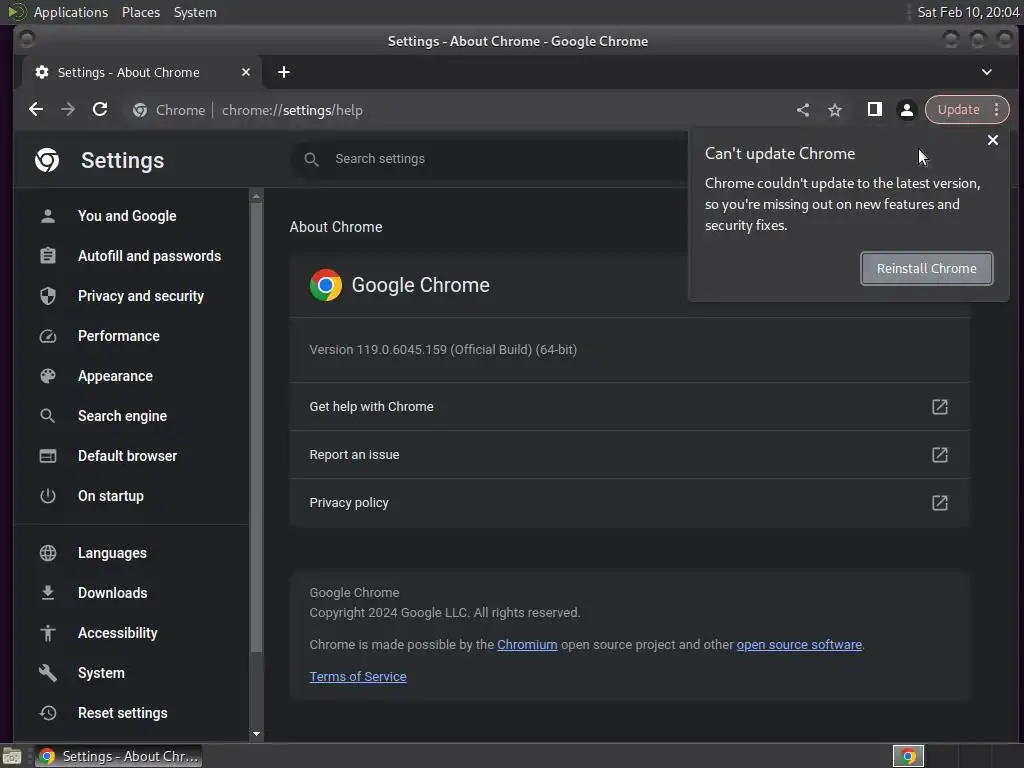Image resolution: width=1024 pixels, height=768 pixels.
Task: Expand the tab search dropdown arrow
Action: (x=987, y=72)
